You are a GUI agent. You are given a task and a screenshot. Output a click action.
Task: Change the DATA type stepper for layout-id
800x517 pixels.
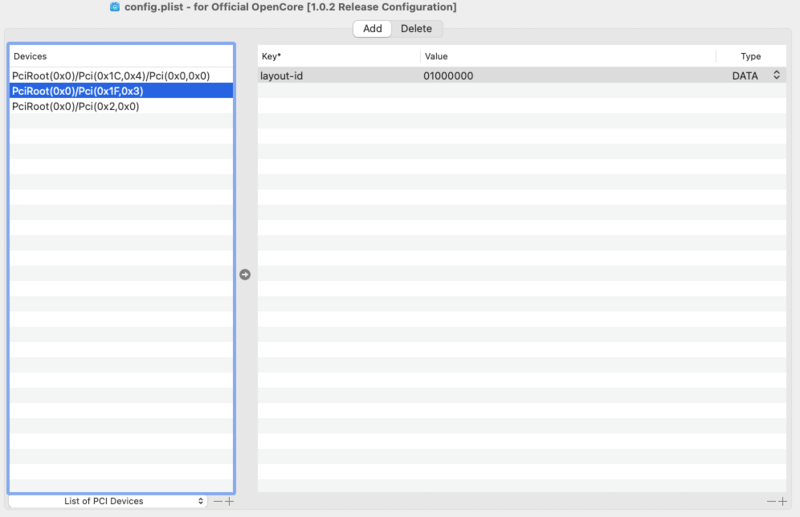(777, 75)
